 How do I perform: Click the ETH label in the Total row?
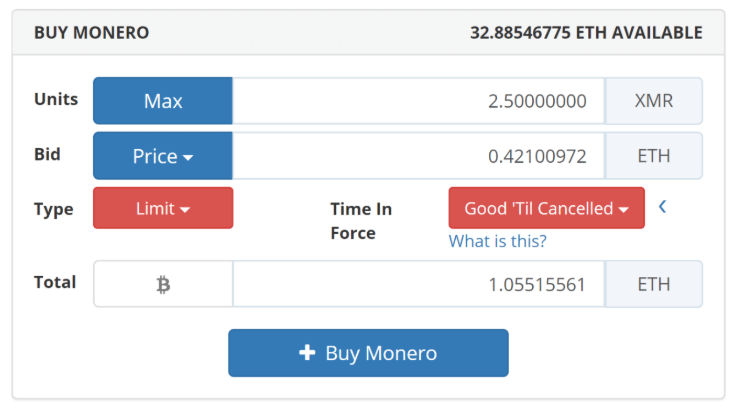[x=654, y=284]
